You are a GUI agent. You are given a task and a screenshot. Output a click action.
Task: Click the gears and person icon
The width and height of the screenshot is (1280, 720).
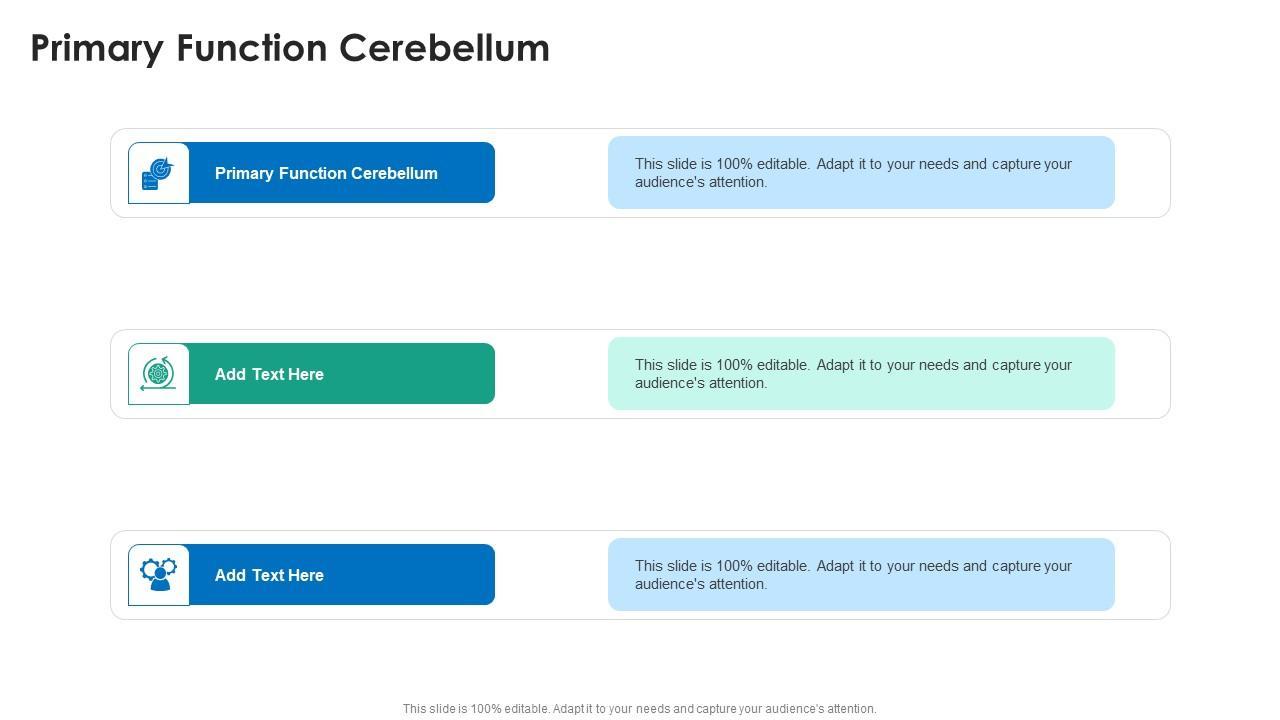coord(158,574)
